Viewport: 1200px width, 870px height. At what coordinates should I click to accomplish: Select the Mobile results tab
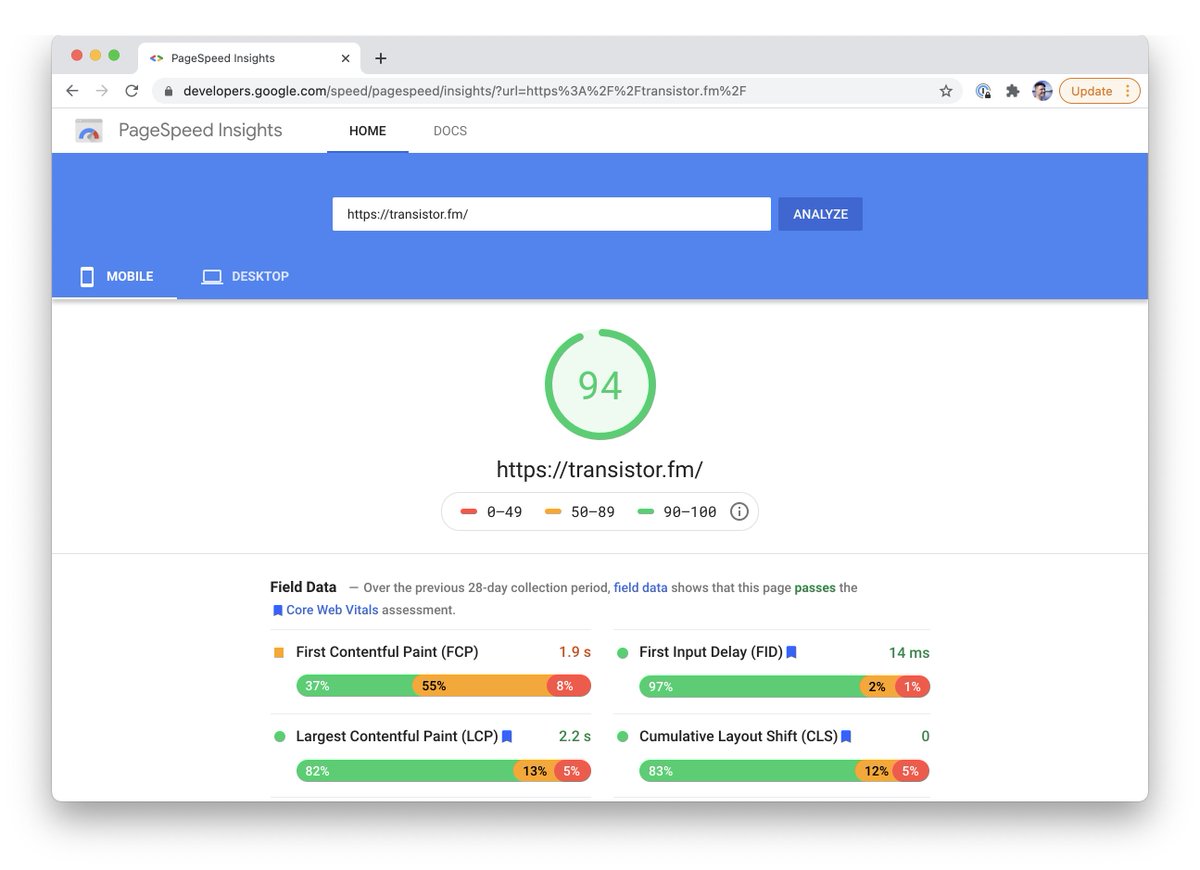(x=116, y=276)
